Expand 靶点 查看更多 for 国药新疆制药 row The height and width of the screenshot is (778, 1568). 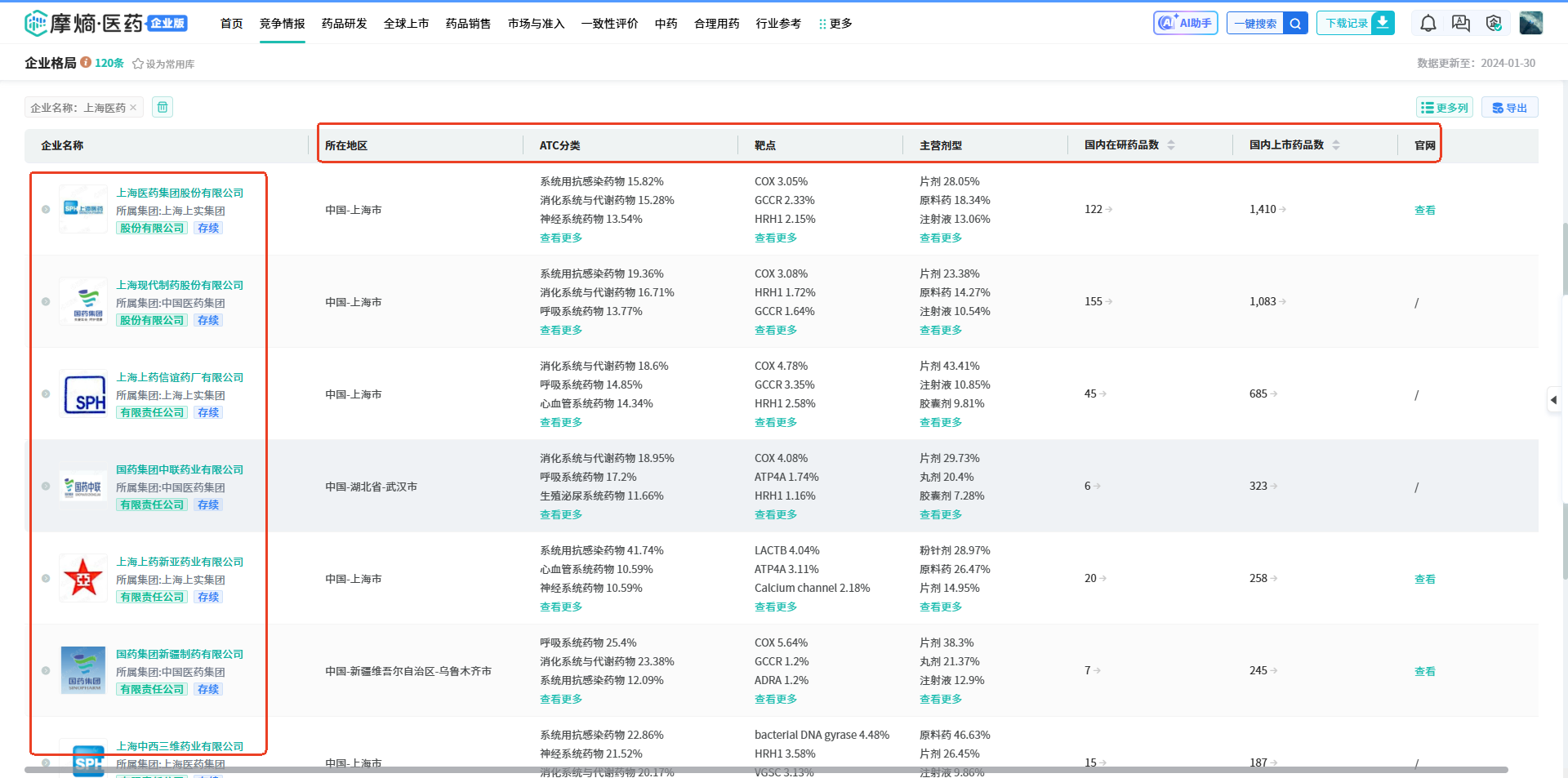pyautogui.click(x=776, y=699)
